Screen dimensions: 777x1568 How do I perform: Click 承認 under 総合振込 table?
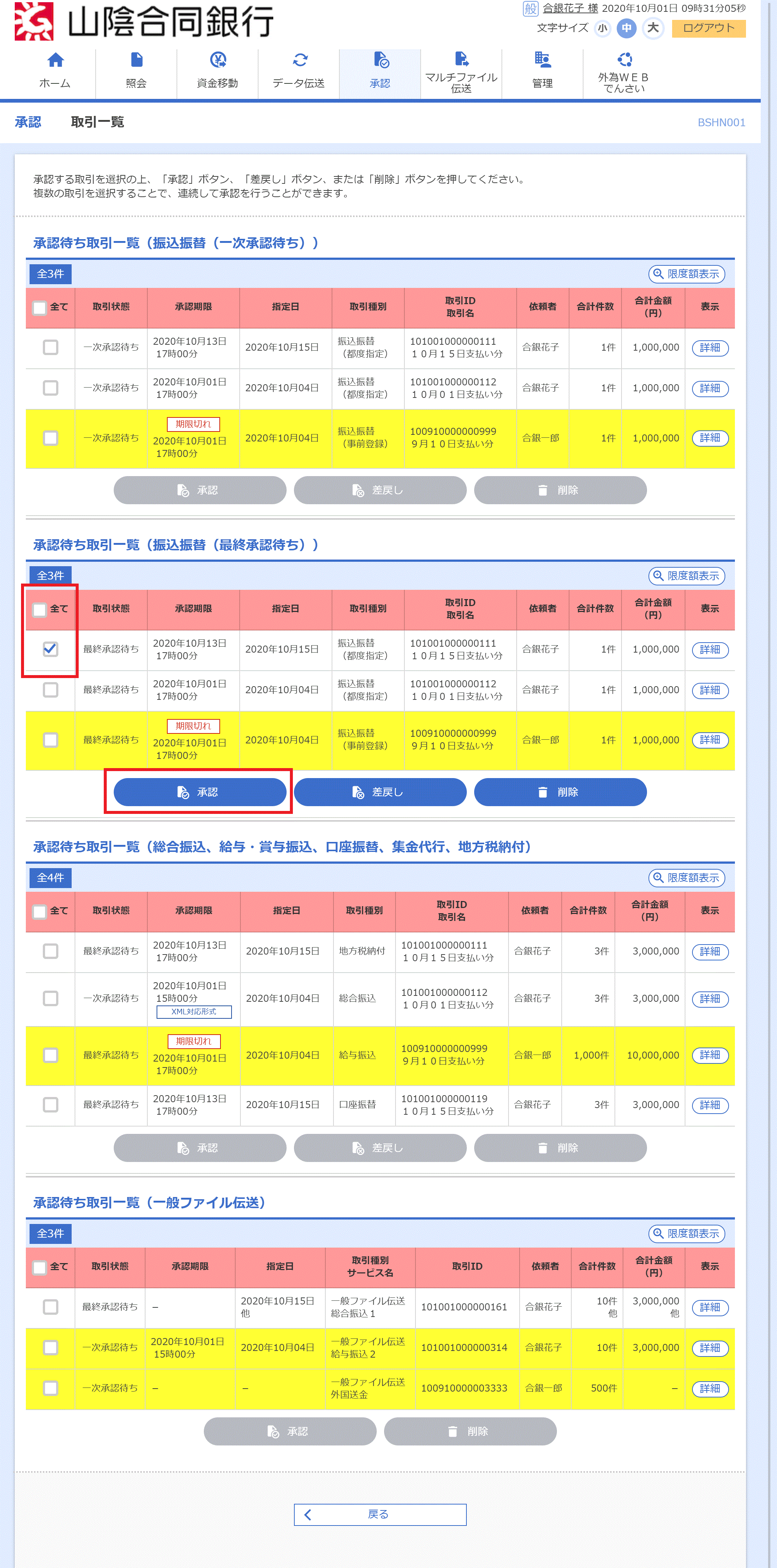pyautogui.click(x=200, y=1148)
